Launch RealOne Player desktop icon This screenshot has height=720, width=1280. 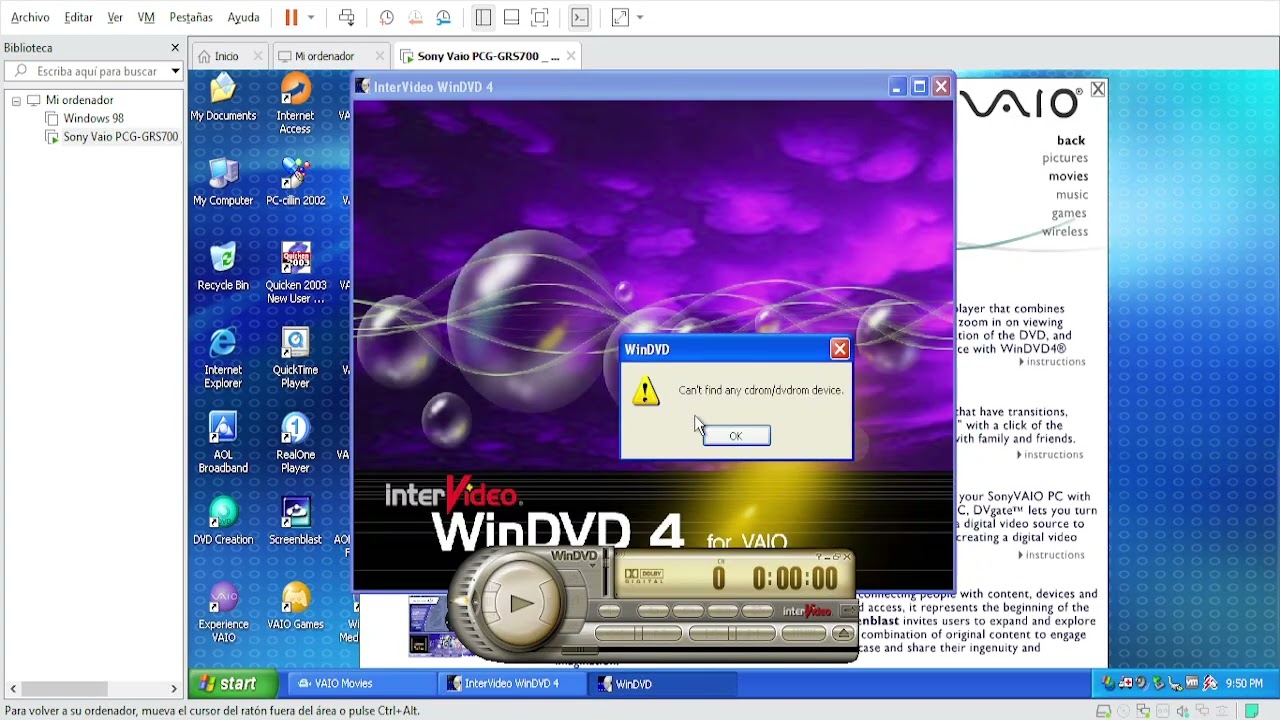click(295, 443)
